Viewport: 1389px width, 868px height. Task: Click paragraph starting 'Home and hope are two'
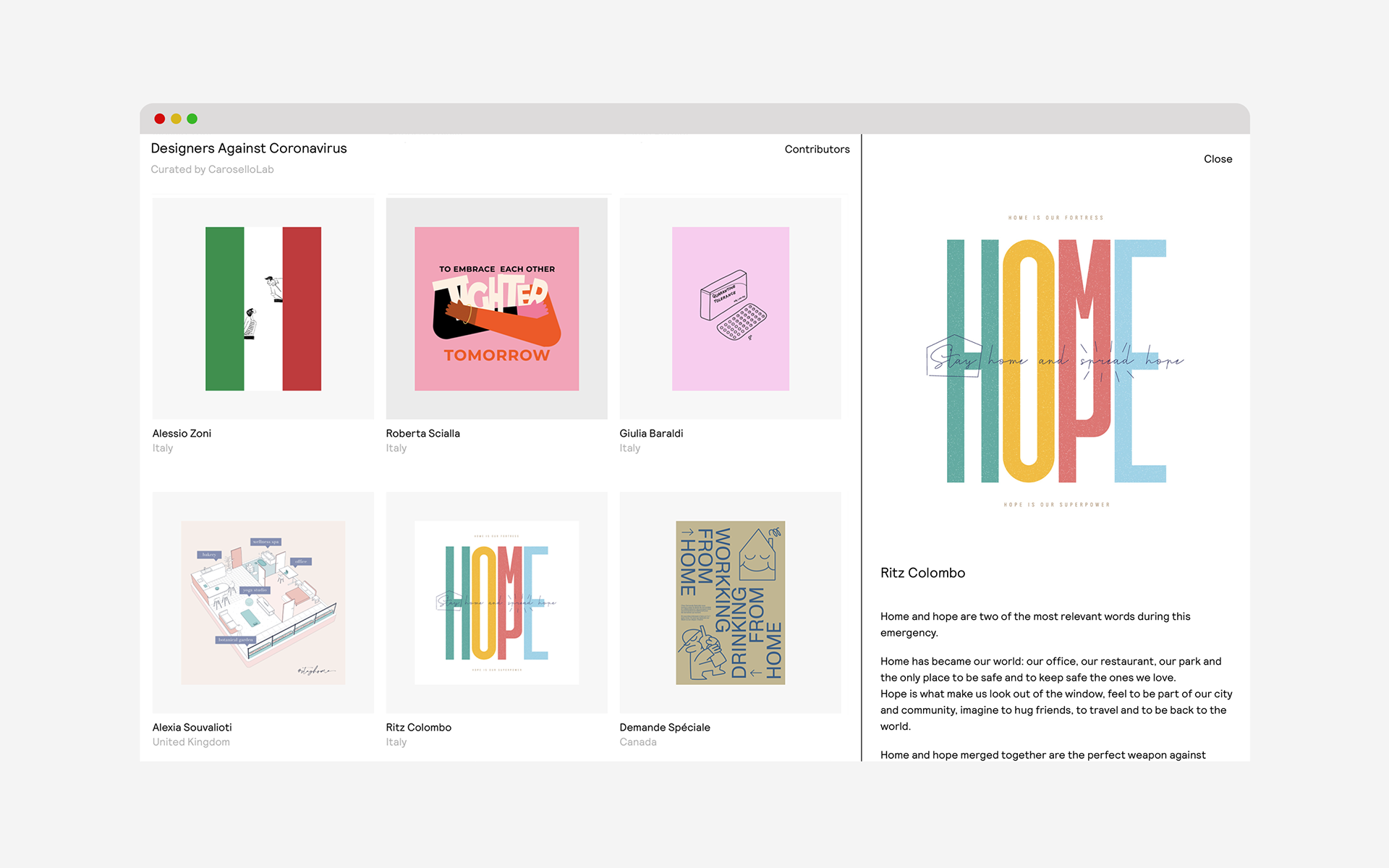pyautogui.click(x=1035, y=624)
